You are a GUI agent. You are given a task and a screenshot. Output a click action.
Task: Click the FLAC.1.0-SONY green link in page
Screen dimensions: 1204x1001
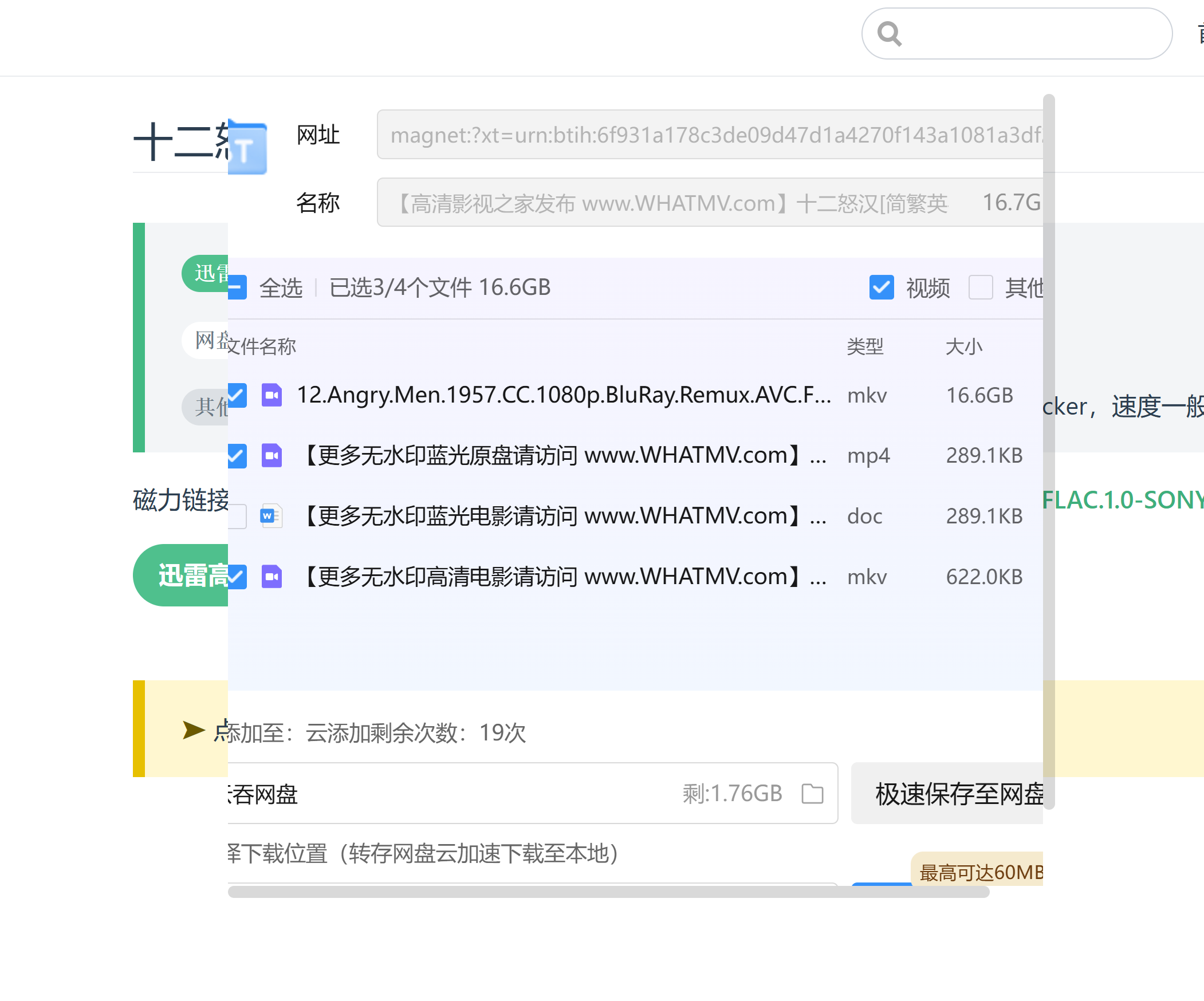click(x=1123, y=500)
